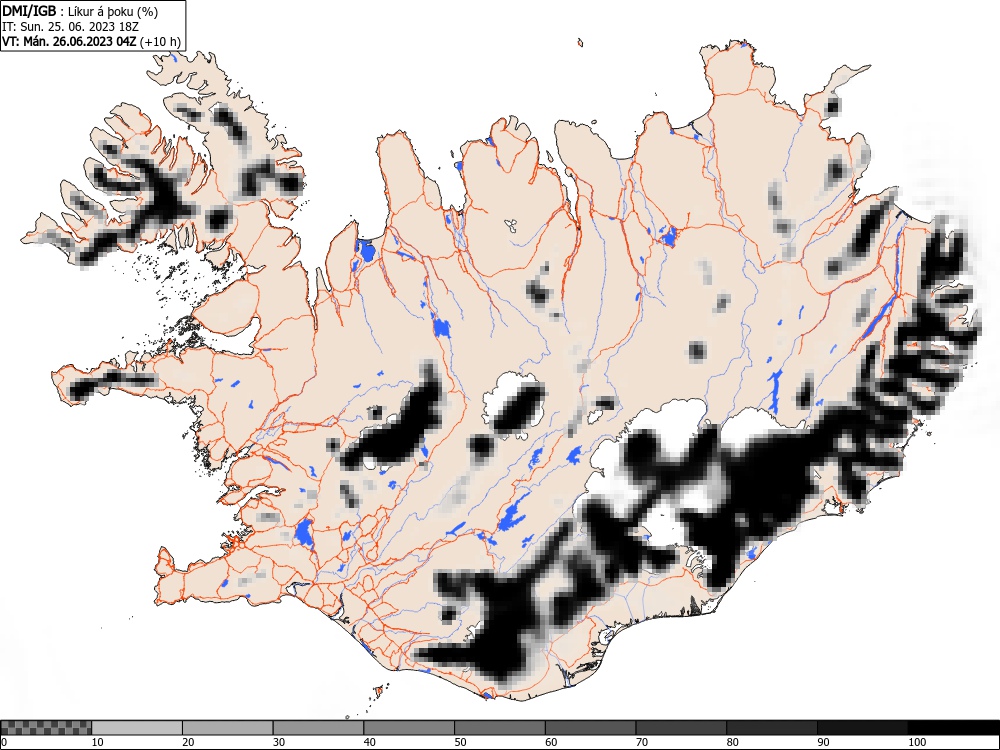Click the legend label '80'
Image resolution: width=1000 pixels, height=750 pixels.
[732, 742]
